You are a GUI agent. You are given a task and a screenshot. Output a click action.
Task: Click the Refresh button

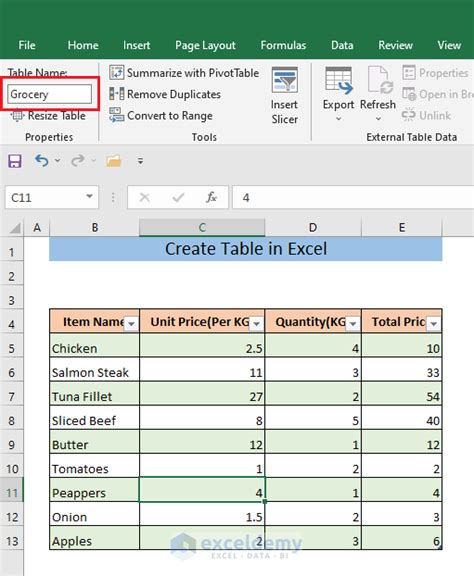coord(378,93)
